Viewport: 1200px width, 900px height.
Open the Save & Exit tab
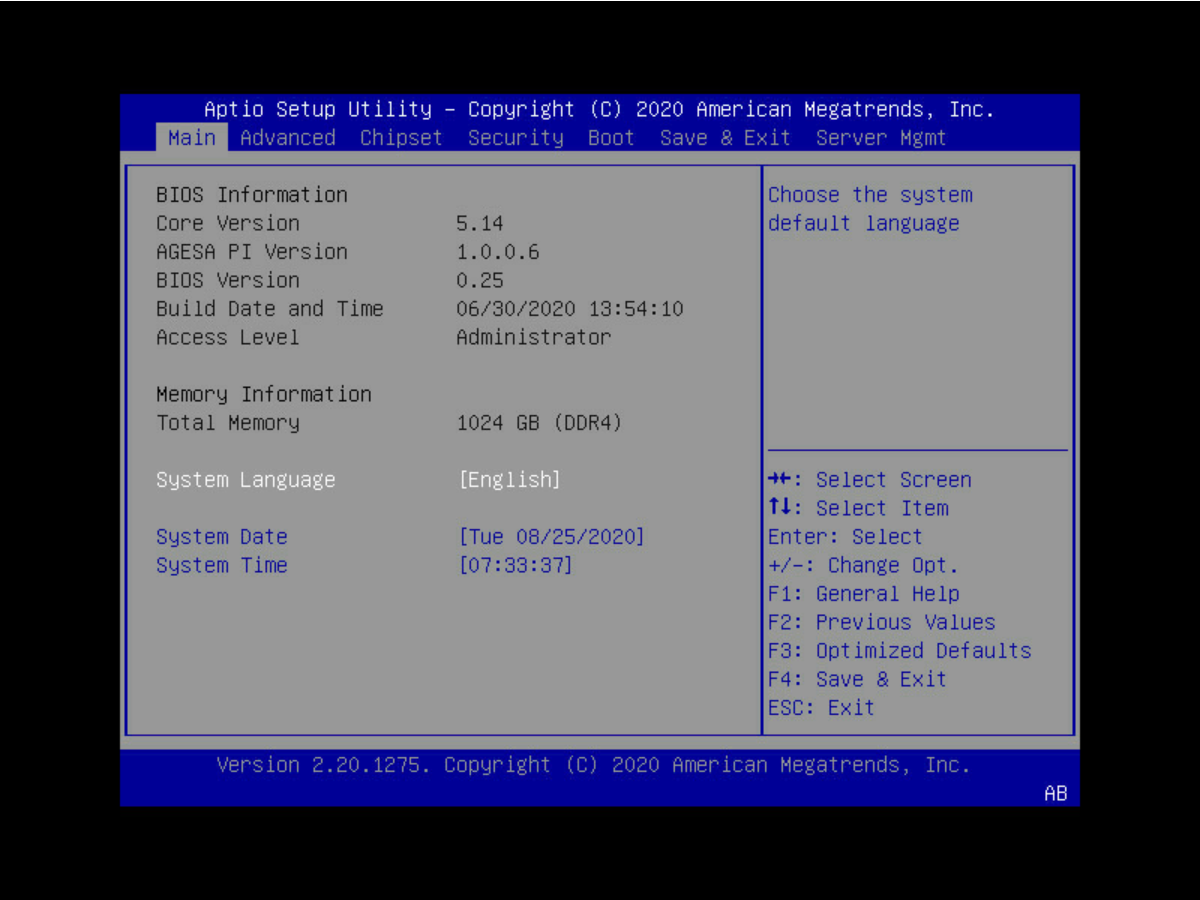[725, 137]
